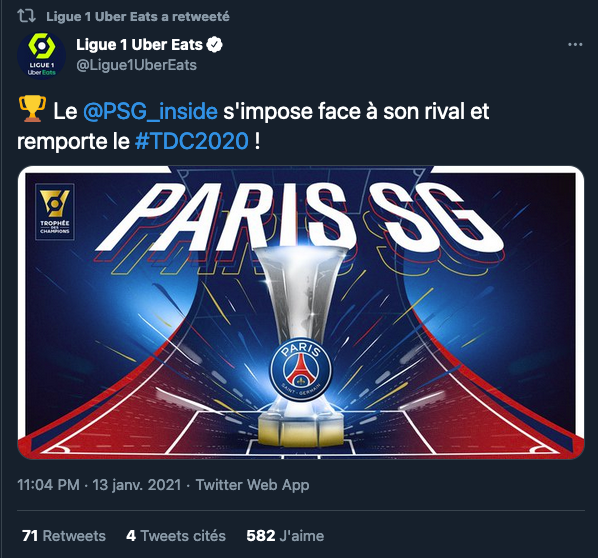The height and width of the screenshot is (558, 598).
Task: Click the Ligue 1 Uber Eats display name
Action: click(139, 45)
